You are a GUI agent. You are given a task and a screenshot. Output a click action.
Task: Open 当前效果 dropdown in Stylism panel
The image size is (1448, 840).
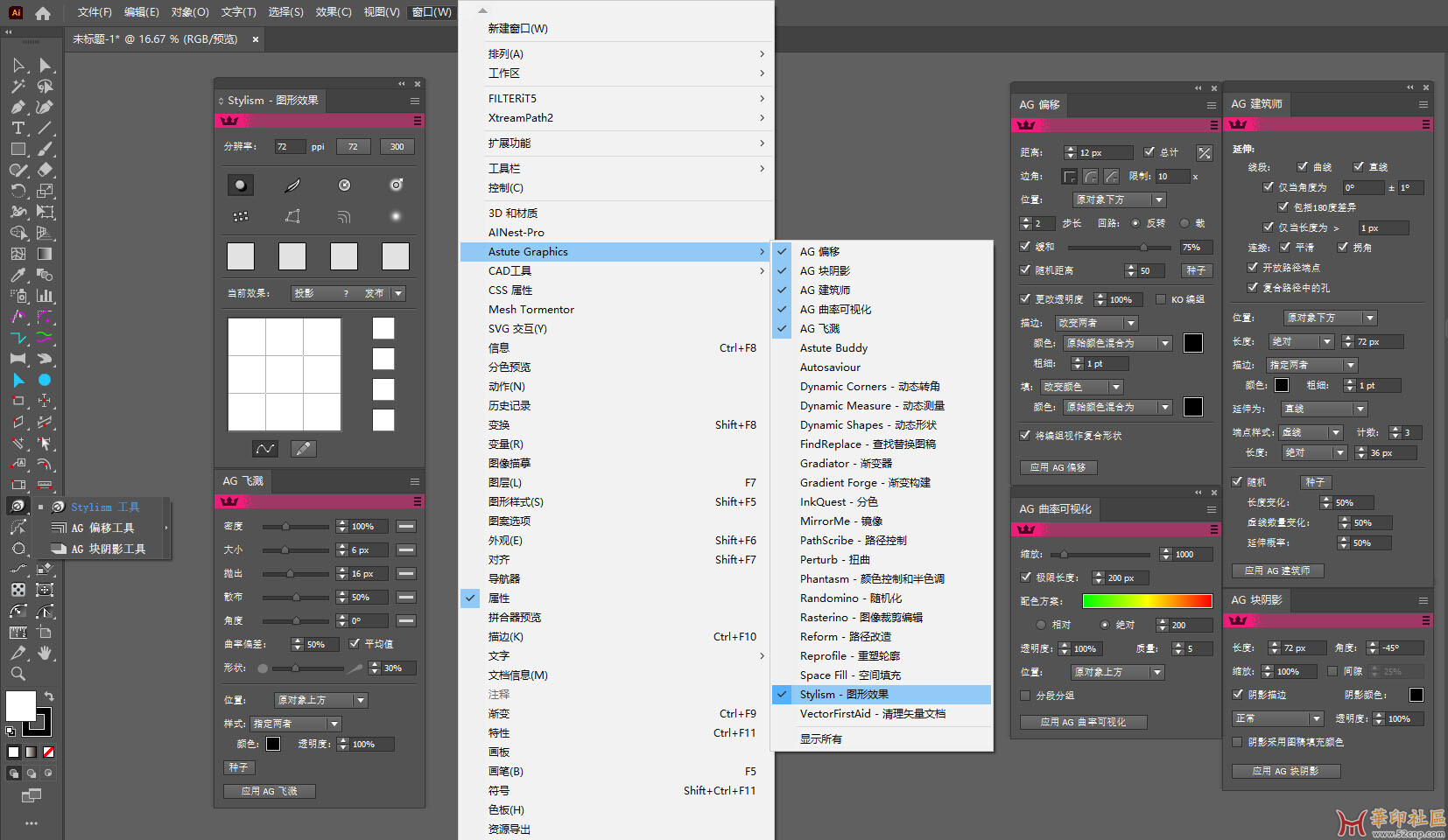(348, 293)
